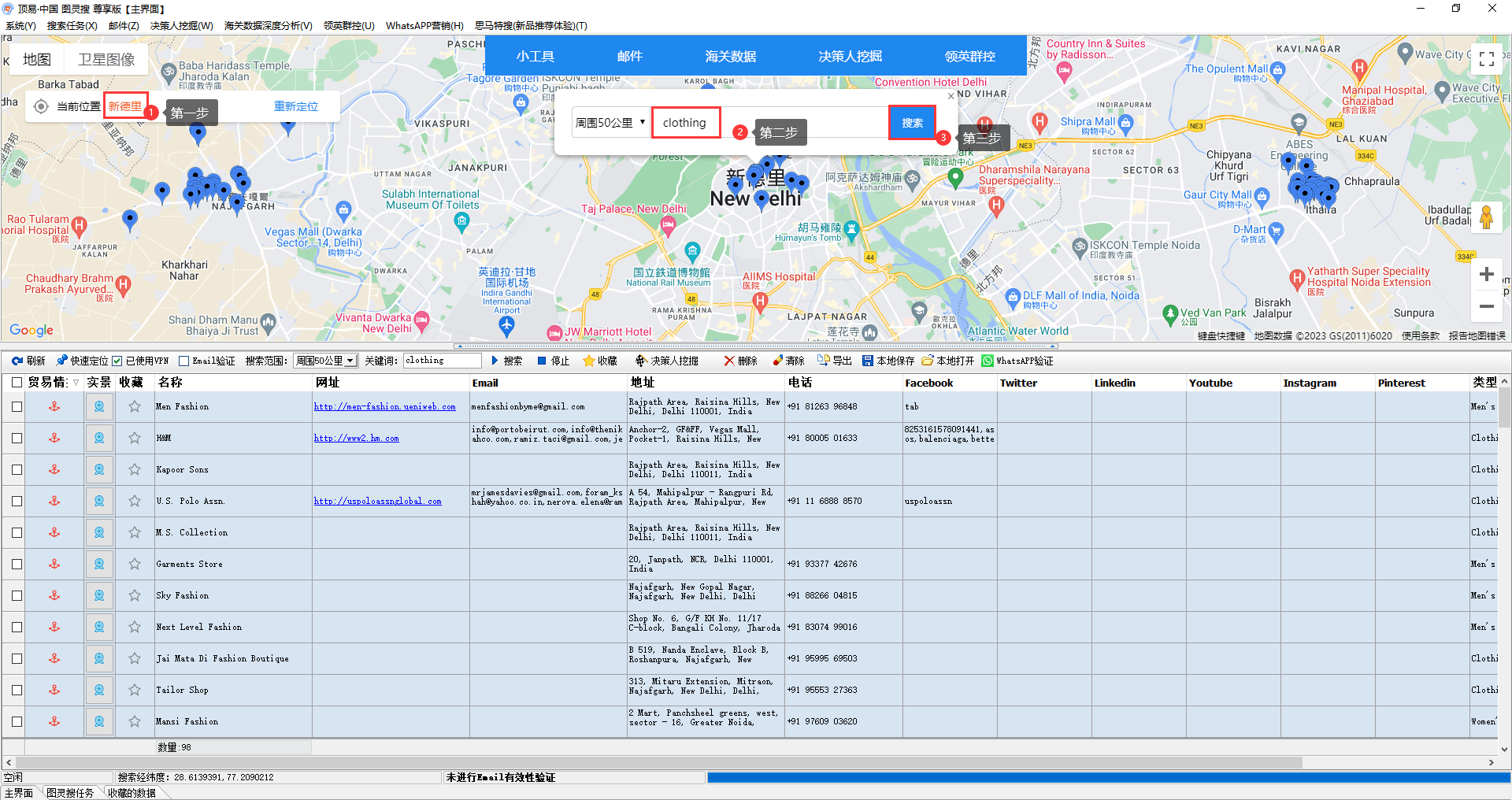Favorite star for U.S. Polo Assn. row
Screen dimensions: 1512x800
[135, 501]
